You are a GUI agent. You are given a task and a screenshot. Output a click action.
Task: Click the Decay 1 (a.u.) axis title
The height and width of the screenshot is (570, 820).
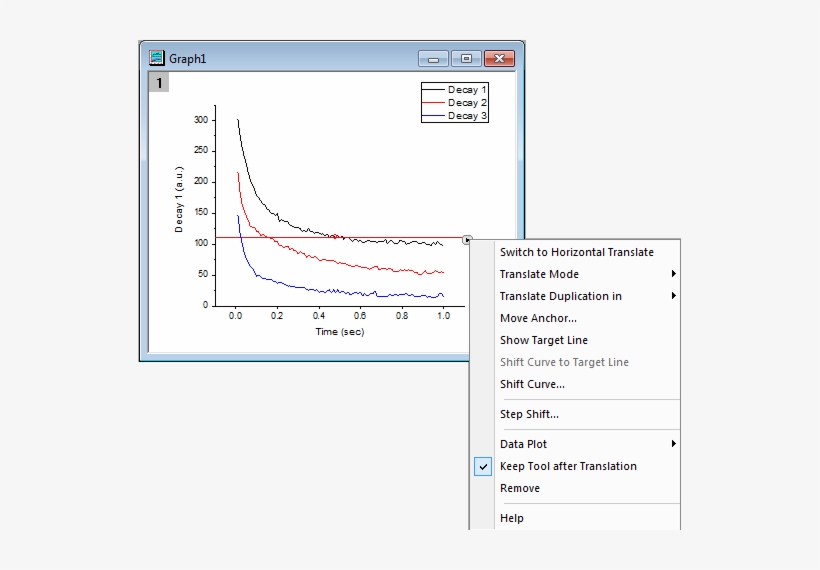coord(179,199)
